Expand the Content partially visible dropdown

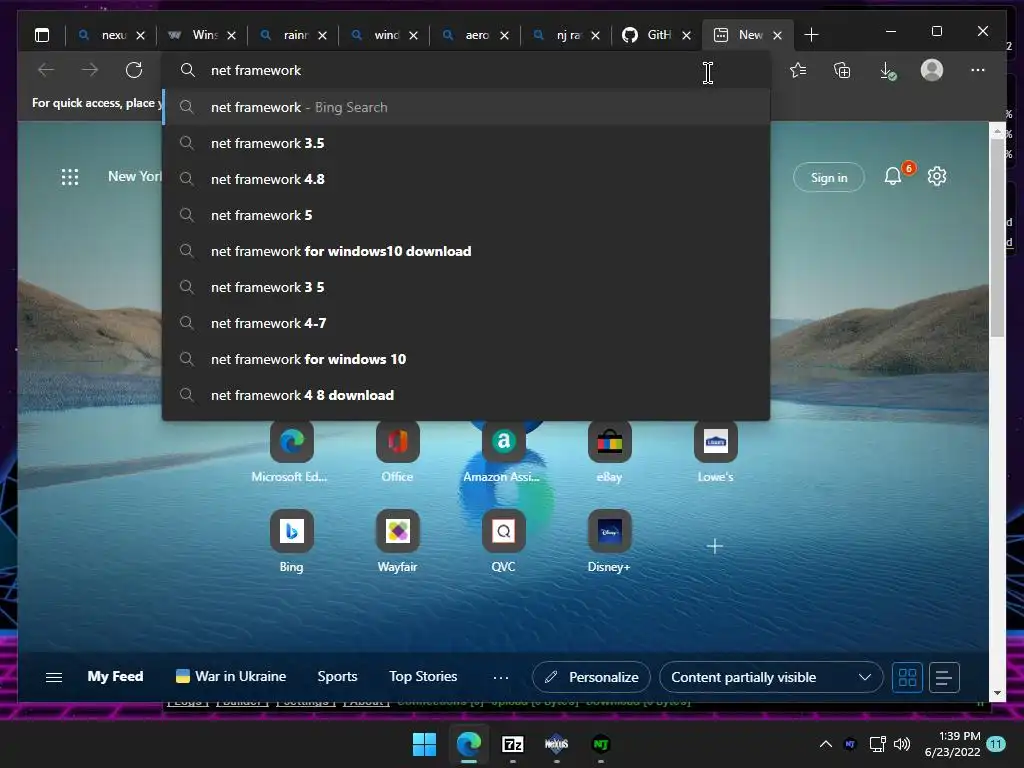pos(771,677)
